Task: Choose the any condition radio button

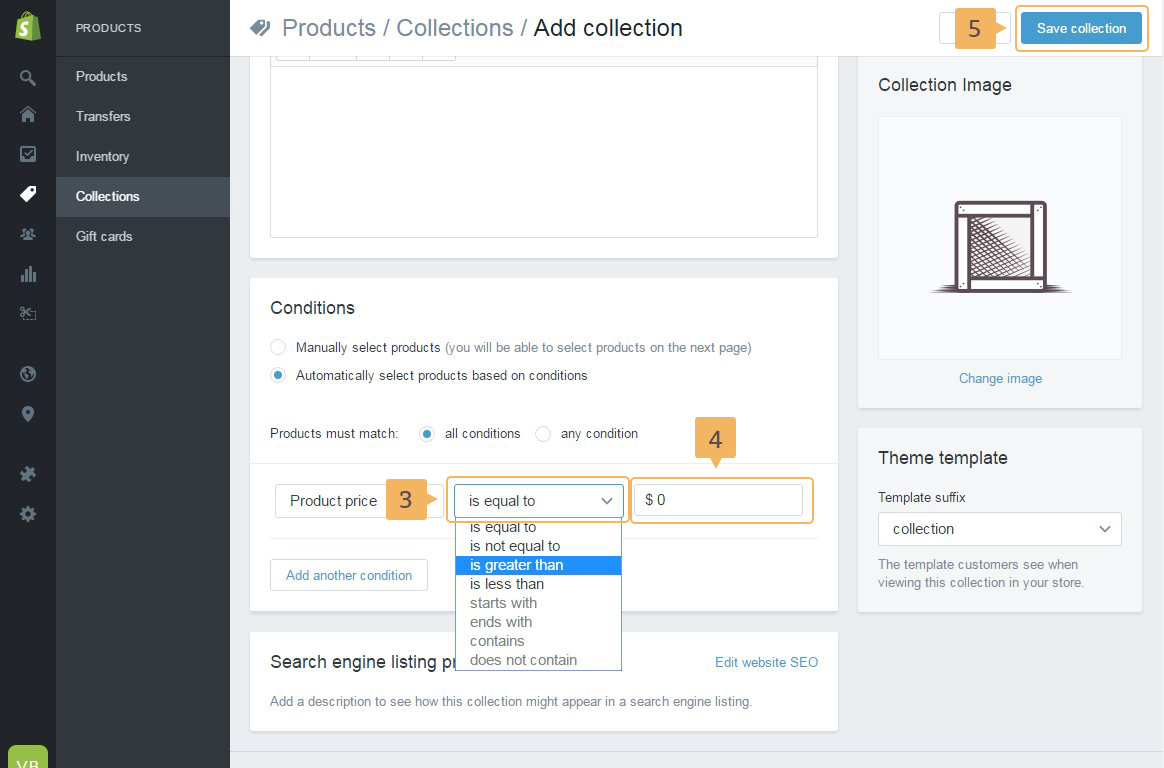Action: pos(543,434)
